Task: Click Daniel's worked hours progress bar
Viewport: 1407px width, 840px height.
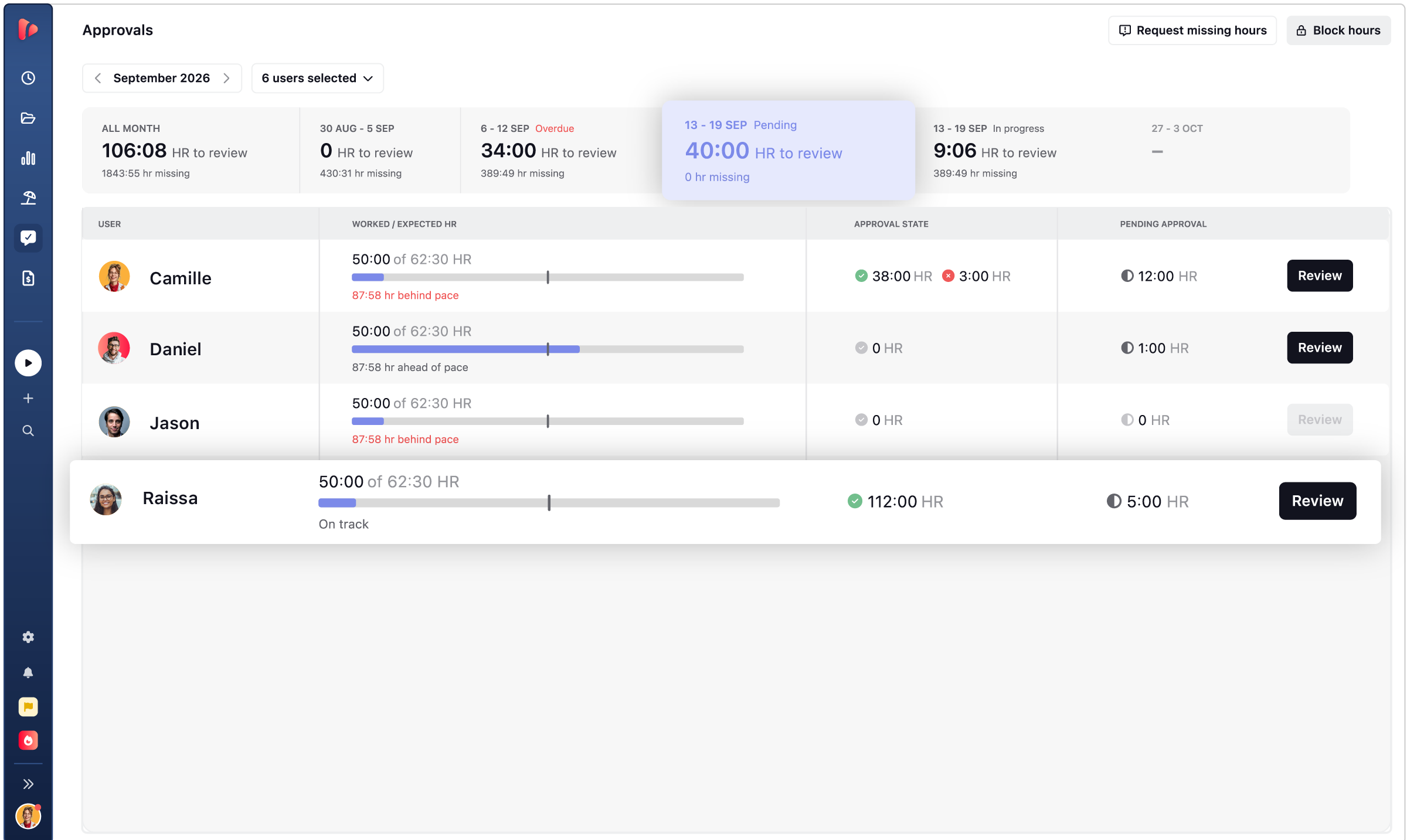Action: click(548, 349)
